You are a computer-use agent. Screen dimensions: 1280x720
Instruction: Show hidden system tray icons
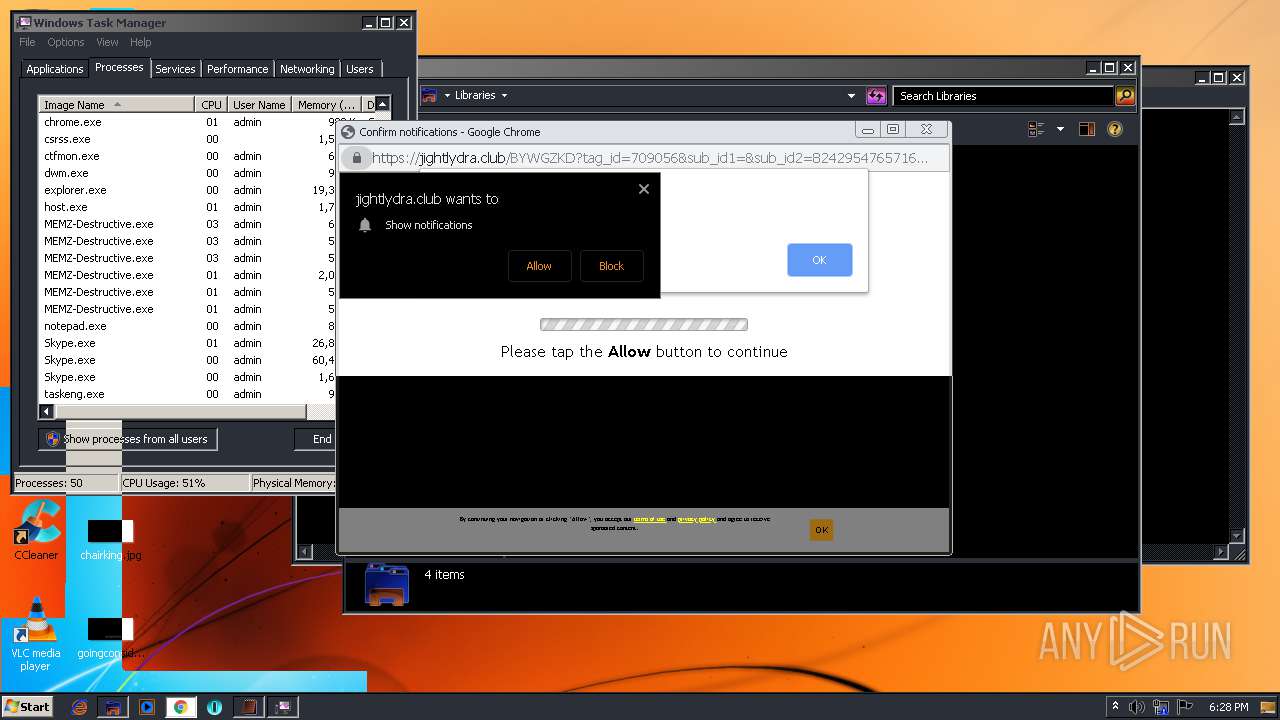[1115, 707]
